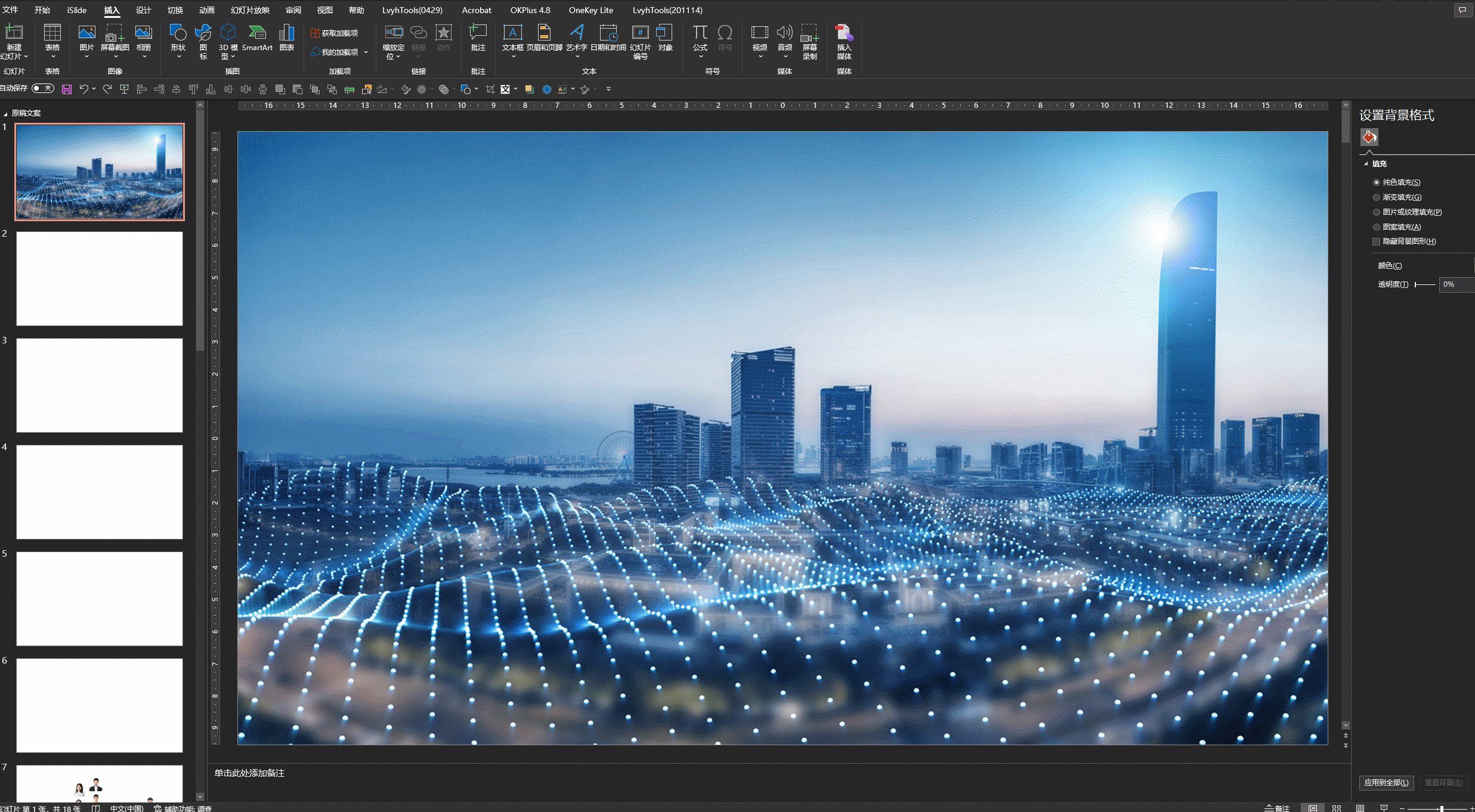Screen dimensions: 1475x812
Task: Toggle the 自动保存 autosave switch
Action: pos(43,88)
